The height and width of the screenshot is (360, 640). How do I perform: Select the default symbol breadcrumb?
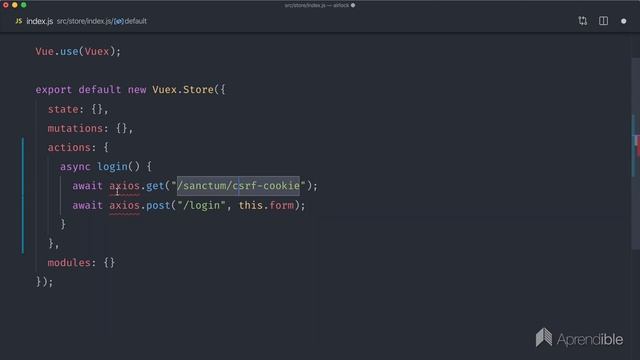(x=136, y=21)
